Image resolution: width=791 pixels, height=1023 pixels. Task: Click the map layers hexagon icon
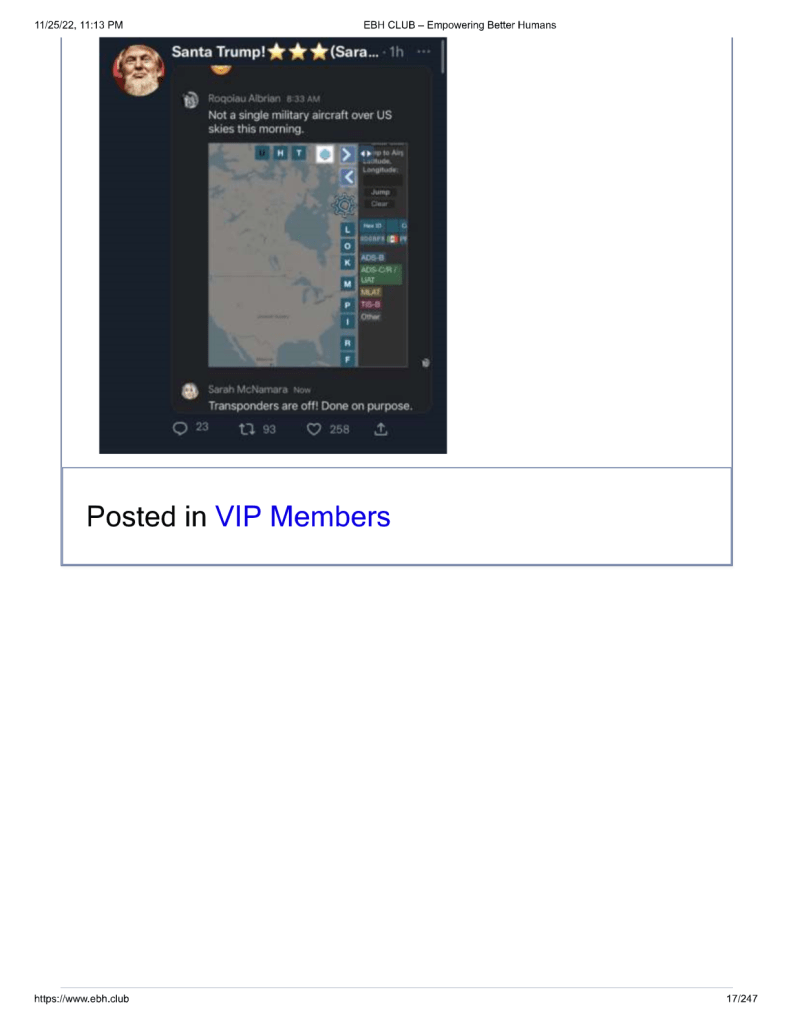pos(325,154)
